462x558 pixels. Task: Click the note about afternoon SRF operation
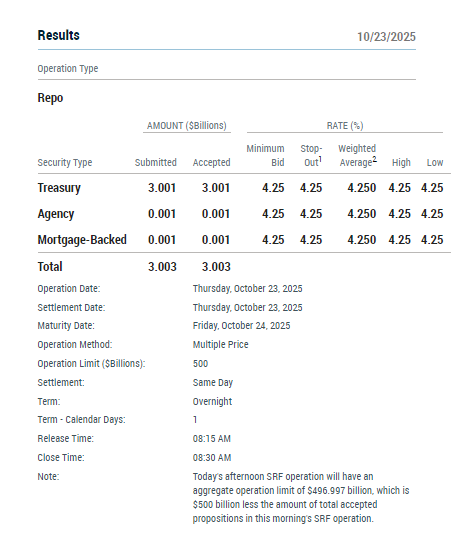[301, 497]
